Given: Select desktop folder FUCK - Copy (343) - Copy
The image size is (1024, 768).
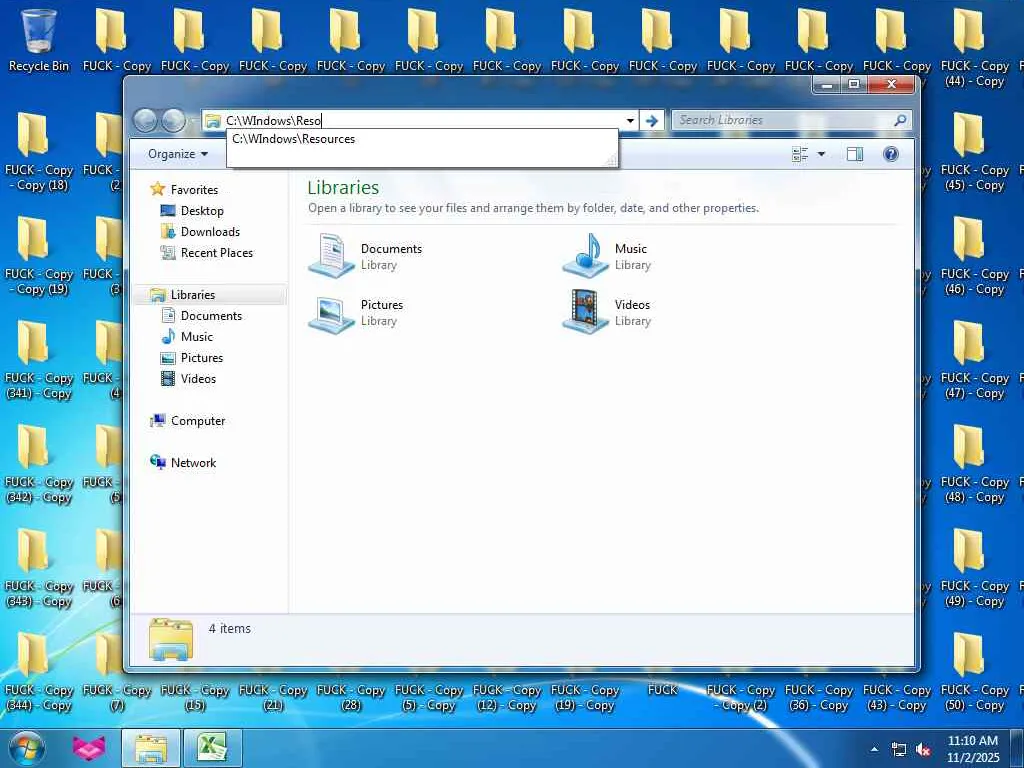Looking at the screenshot, I should tap(39, 568).
